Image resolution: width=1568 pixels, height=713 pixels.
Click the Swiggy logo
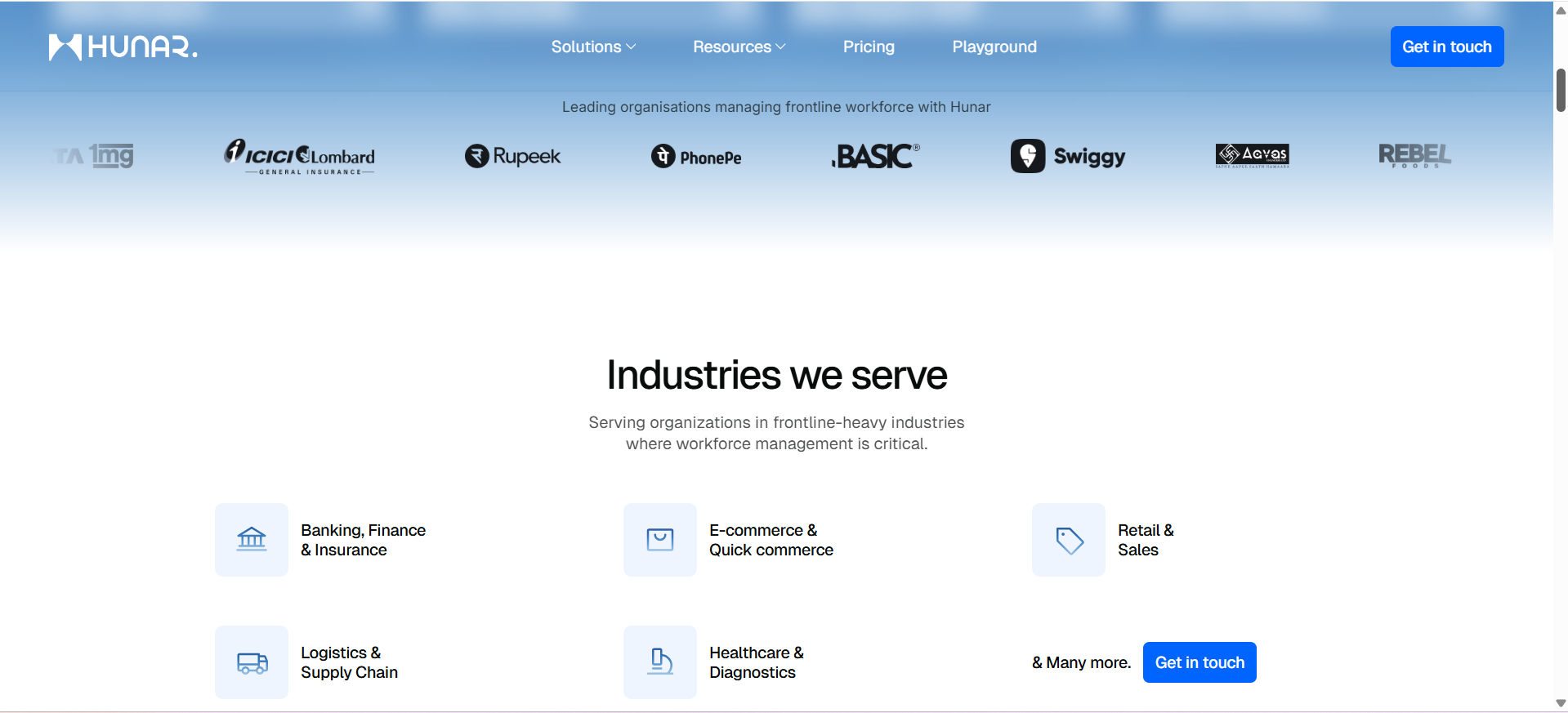(x=1068, y=156)
